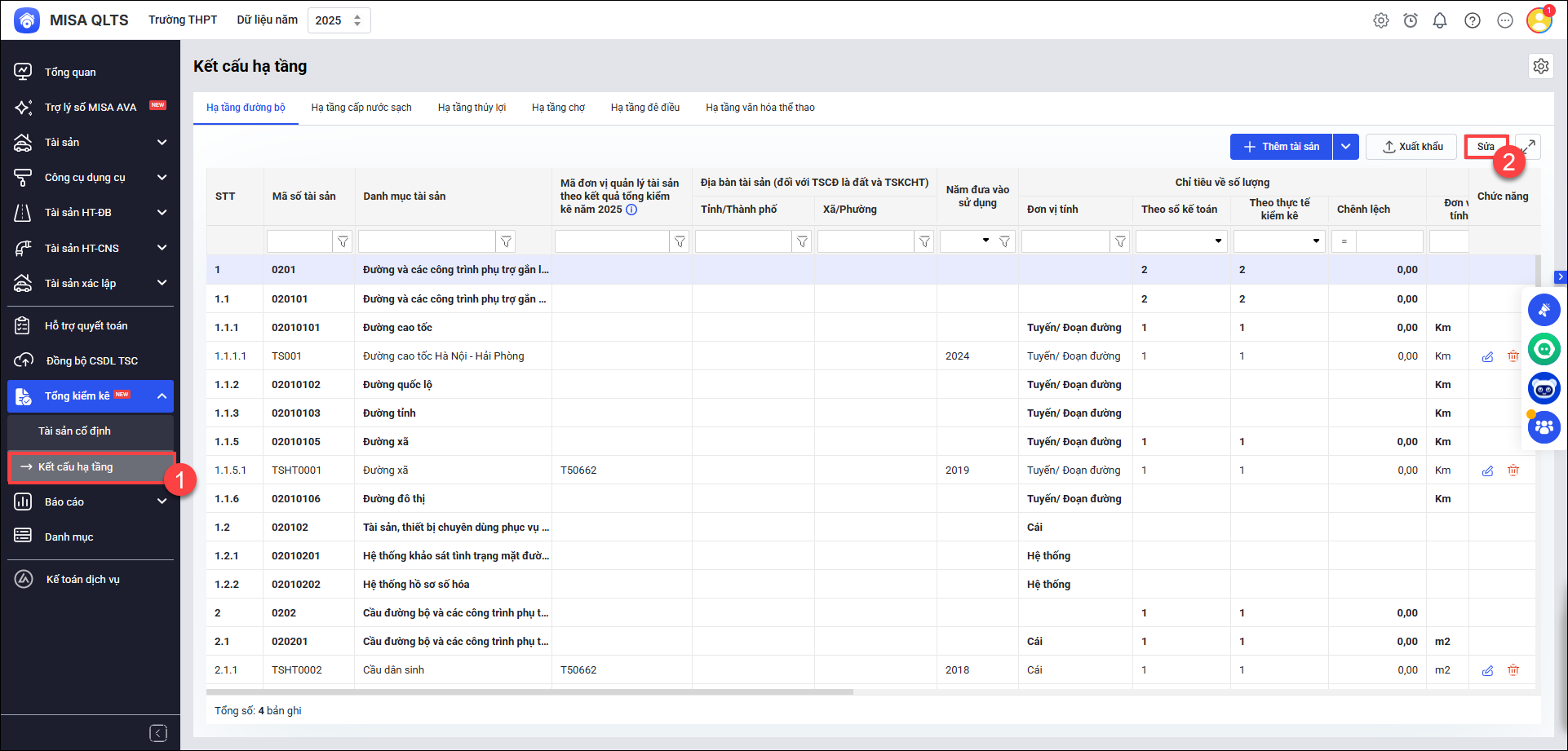Click filter icon for Mã số tài sản
The width and height of the screenshot is (1568, 751).
343,241
